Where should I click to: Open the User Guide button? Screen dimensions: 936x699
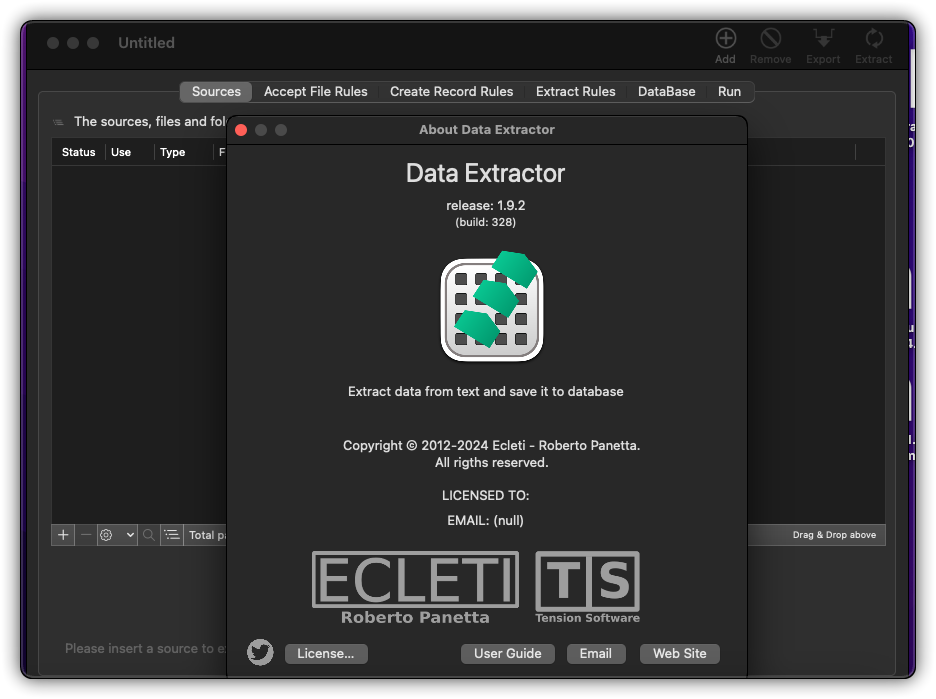[x=507, y=653]
